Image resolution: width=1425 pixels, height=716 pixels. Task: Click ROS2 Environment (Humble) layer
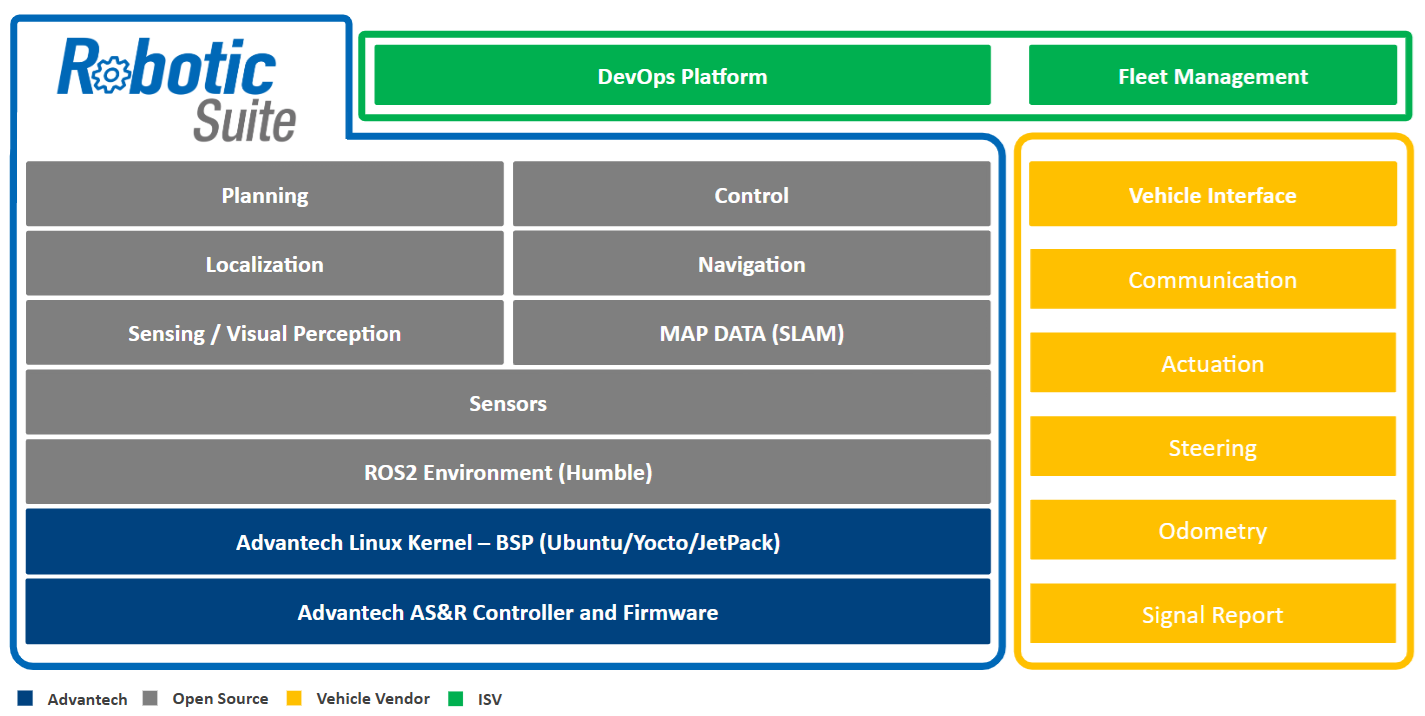[x=508, y=472]
